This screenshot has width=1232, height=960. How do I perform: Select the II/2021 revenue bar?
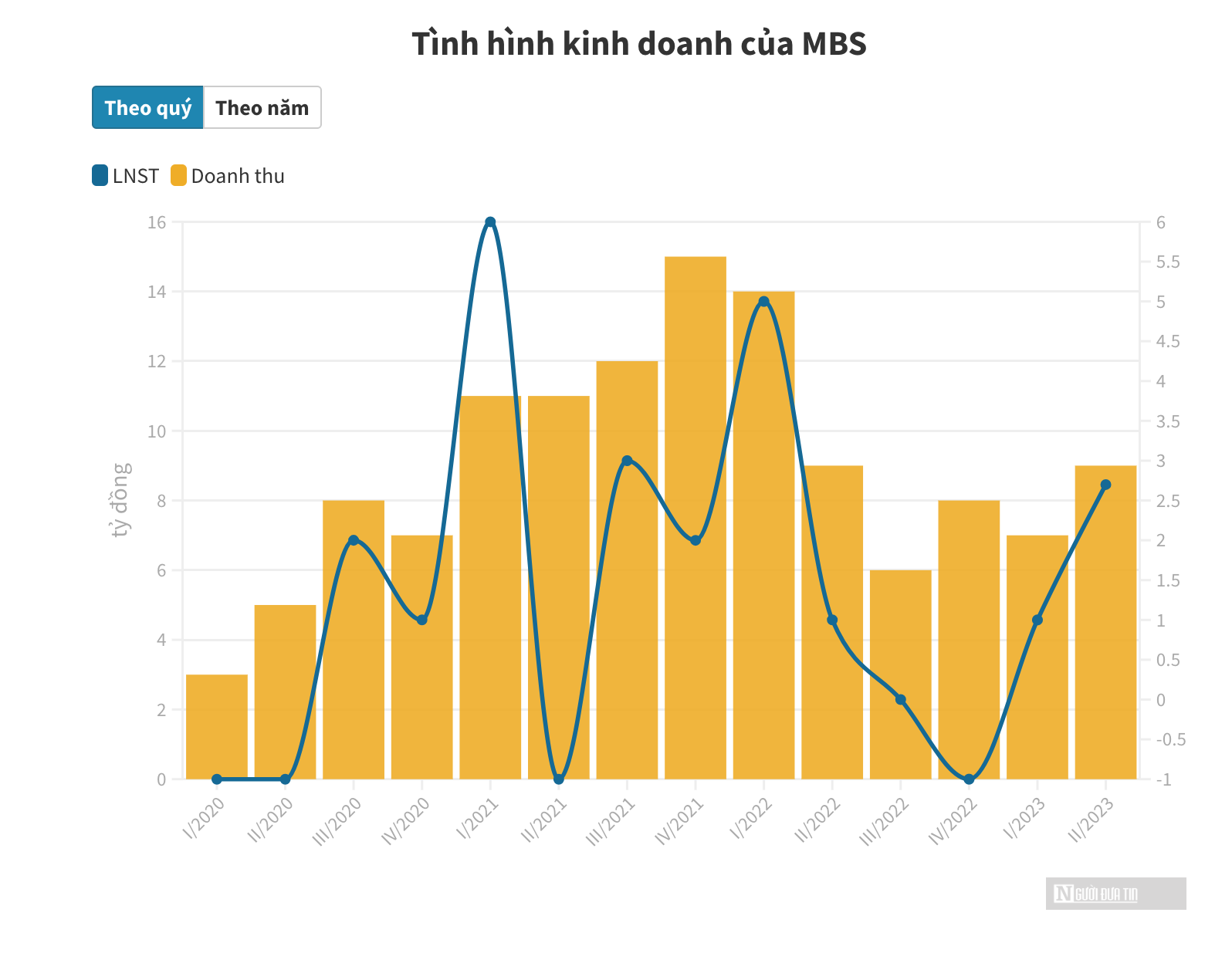click(559, 587)
